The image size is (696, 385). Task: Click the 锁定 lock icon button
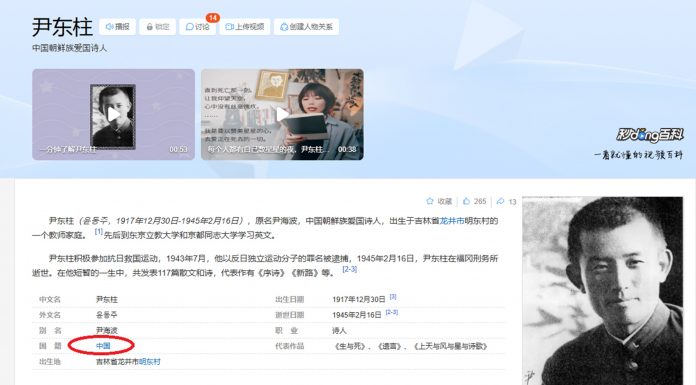click(x=158, y=27)
